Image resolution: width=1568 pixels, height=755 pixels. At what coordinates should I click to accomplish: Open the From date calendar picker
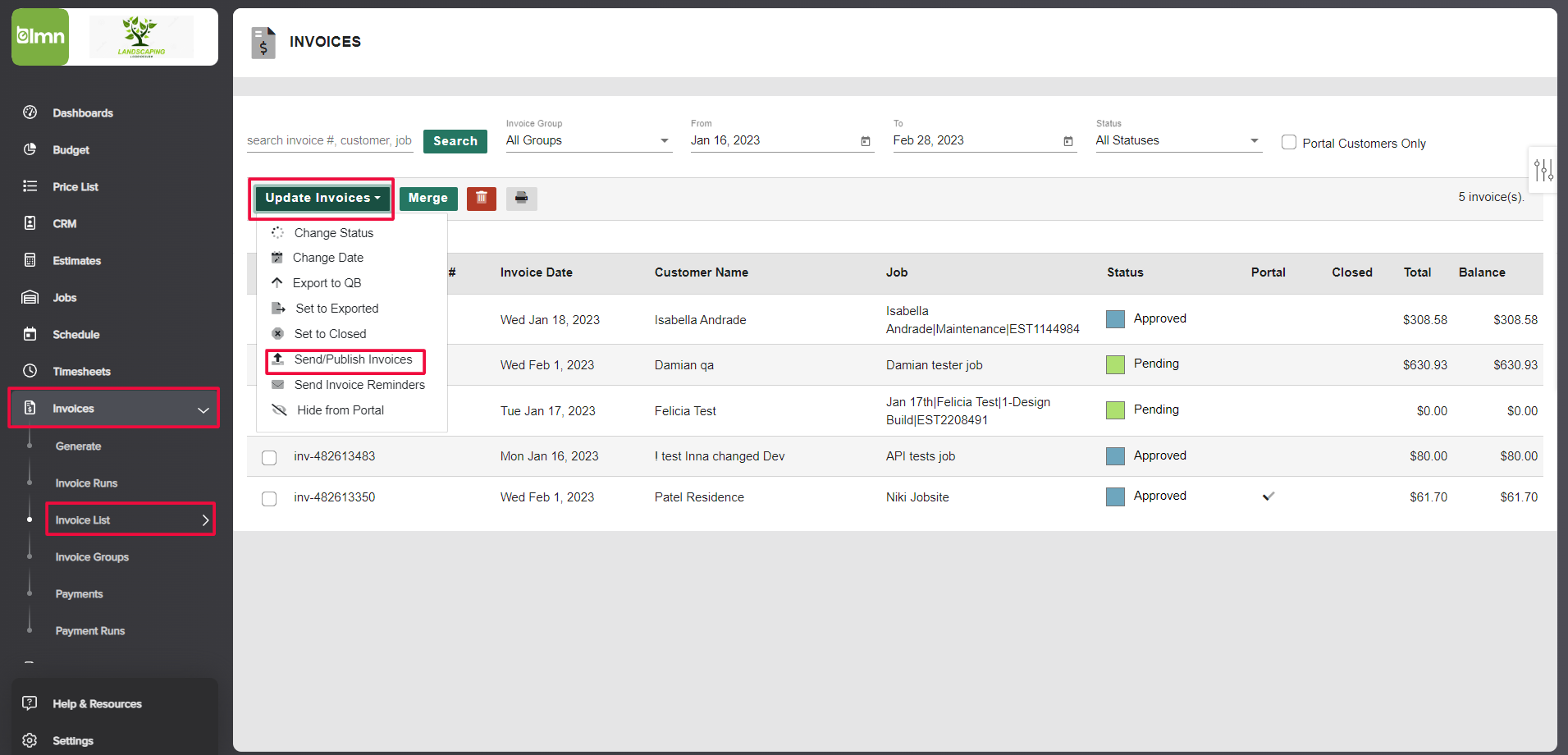point(866,141)
